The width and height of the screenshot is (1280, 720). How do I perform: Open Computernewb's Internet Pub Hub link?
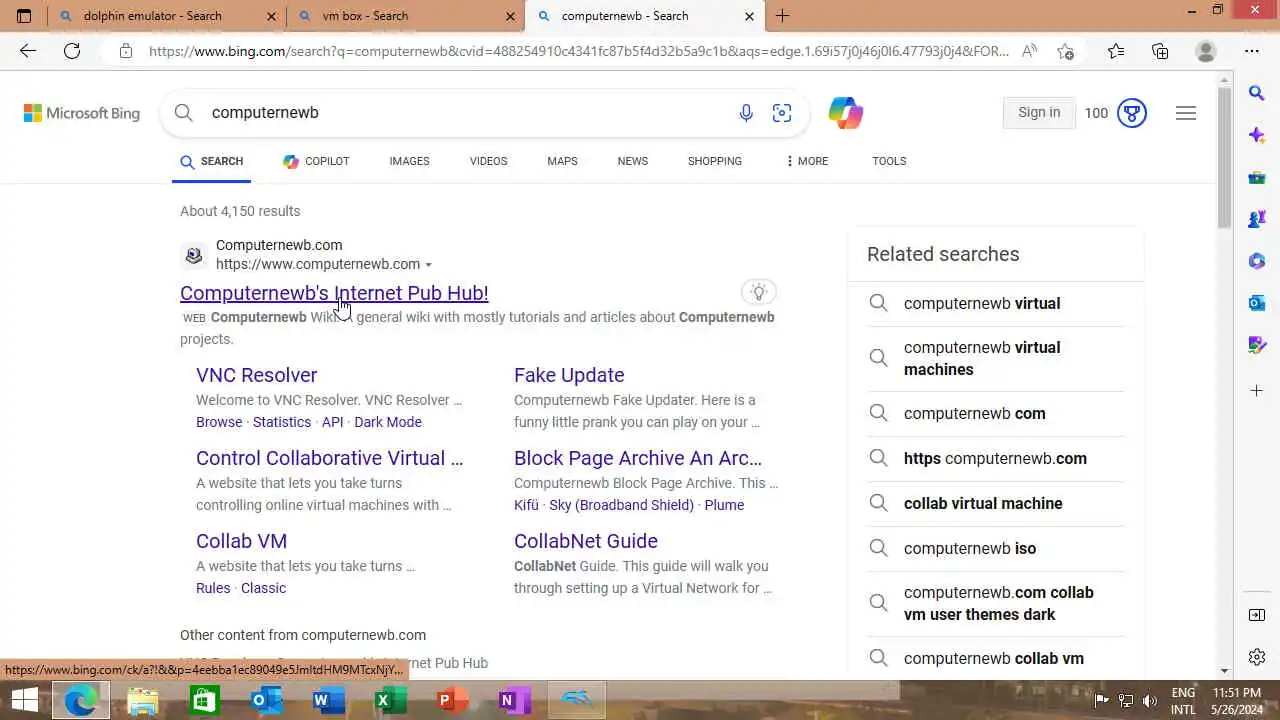[334, 293]
